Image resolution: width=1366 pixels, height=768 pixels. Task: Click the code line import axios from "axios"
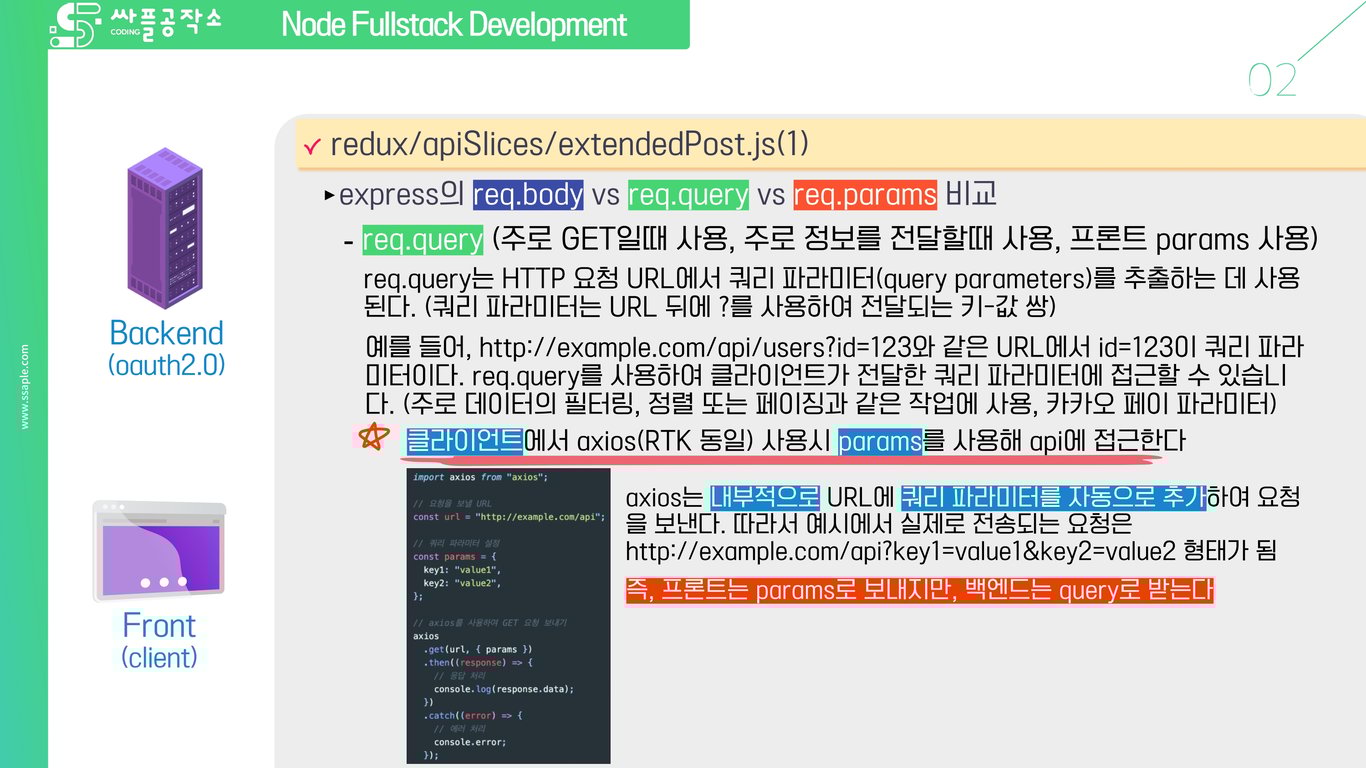pyautogui.click(x=480, y=477)
